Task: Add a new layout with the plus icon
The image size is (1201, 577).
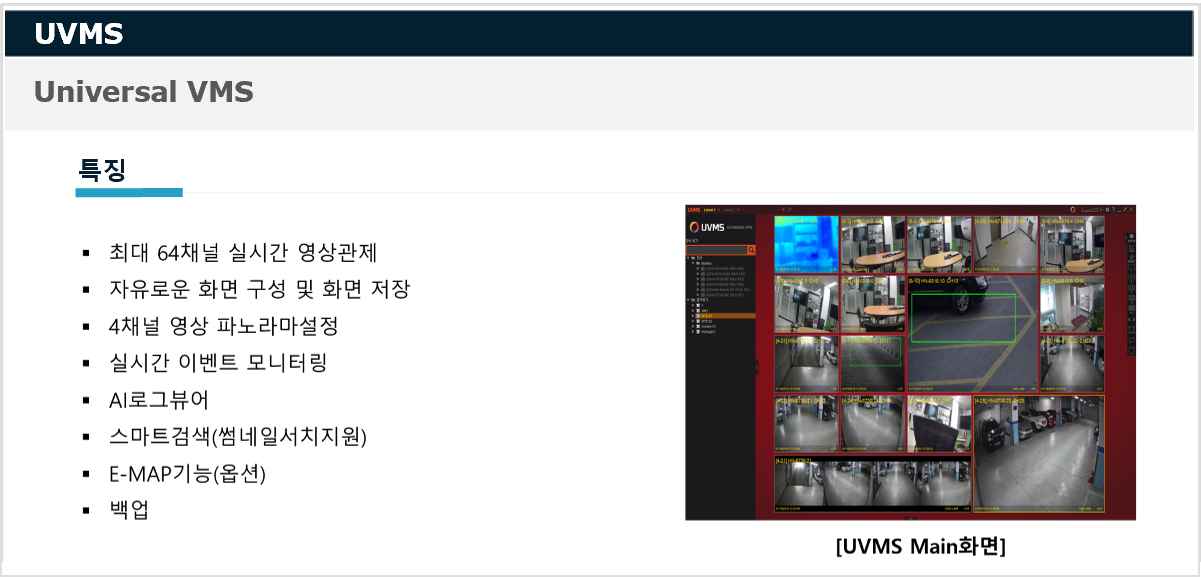Action: pyautogui.click(x=783, y=210)
